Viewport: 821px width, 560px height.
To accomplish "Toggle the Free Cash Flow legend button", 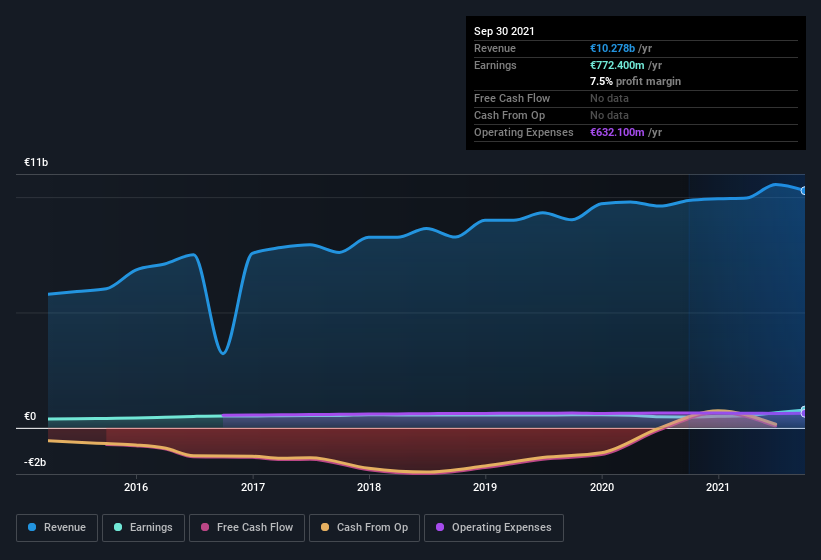I will click(x=247, y=528).
